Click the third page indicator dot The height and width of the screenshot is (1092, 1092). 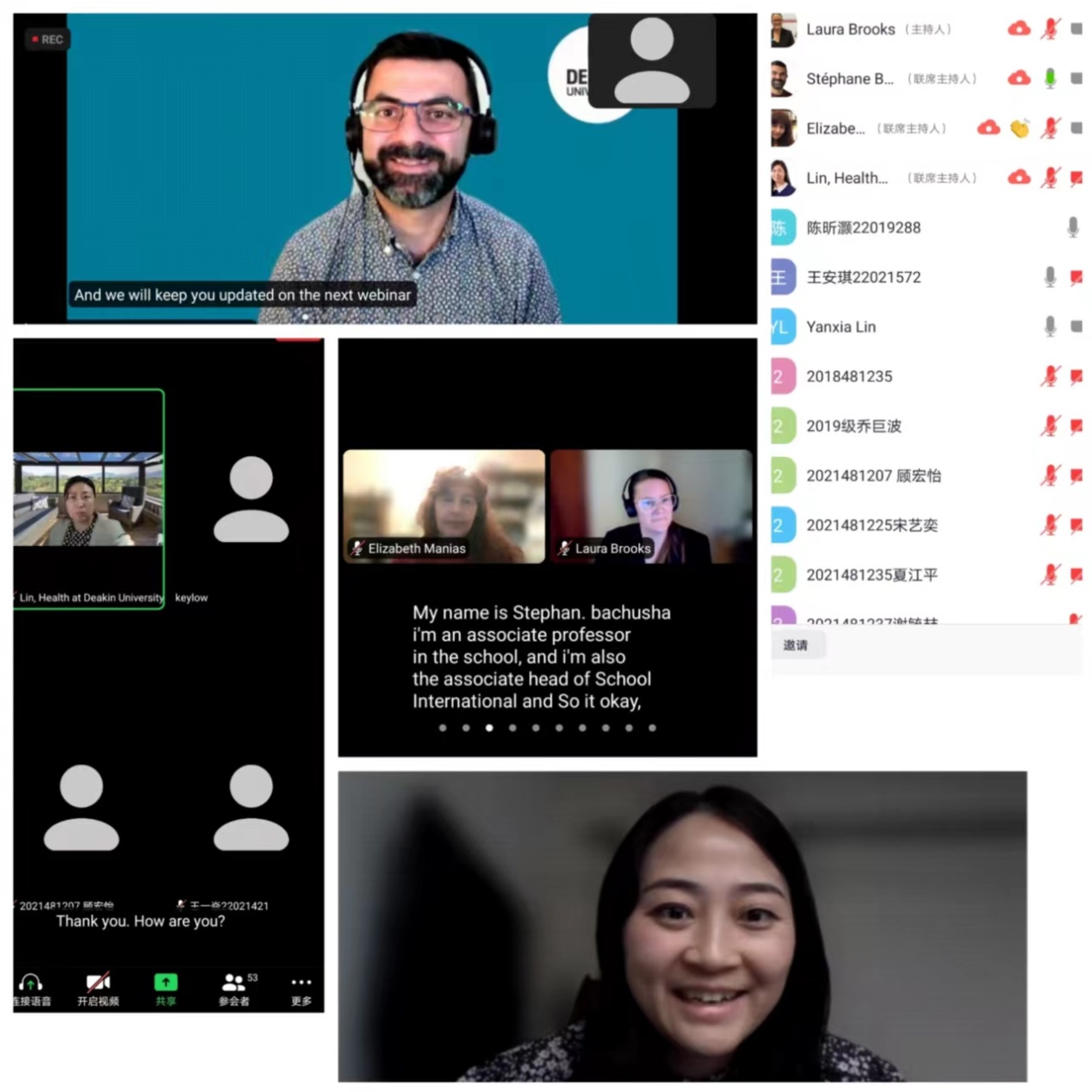pos(489,728)
